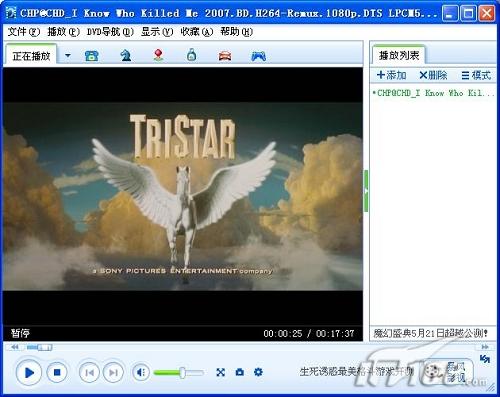500x397 pixels.
Task: Click 删除 to remove playlist item
Action: [x=433, y=75]
